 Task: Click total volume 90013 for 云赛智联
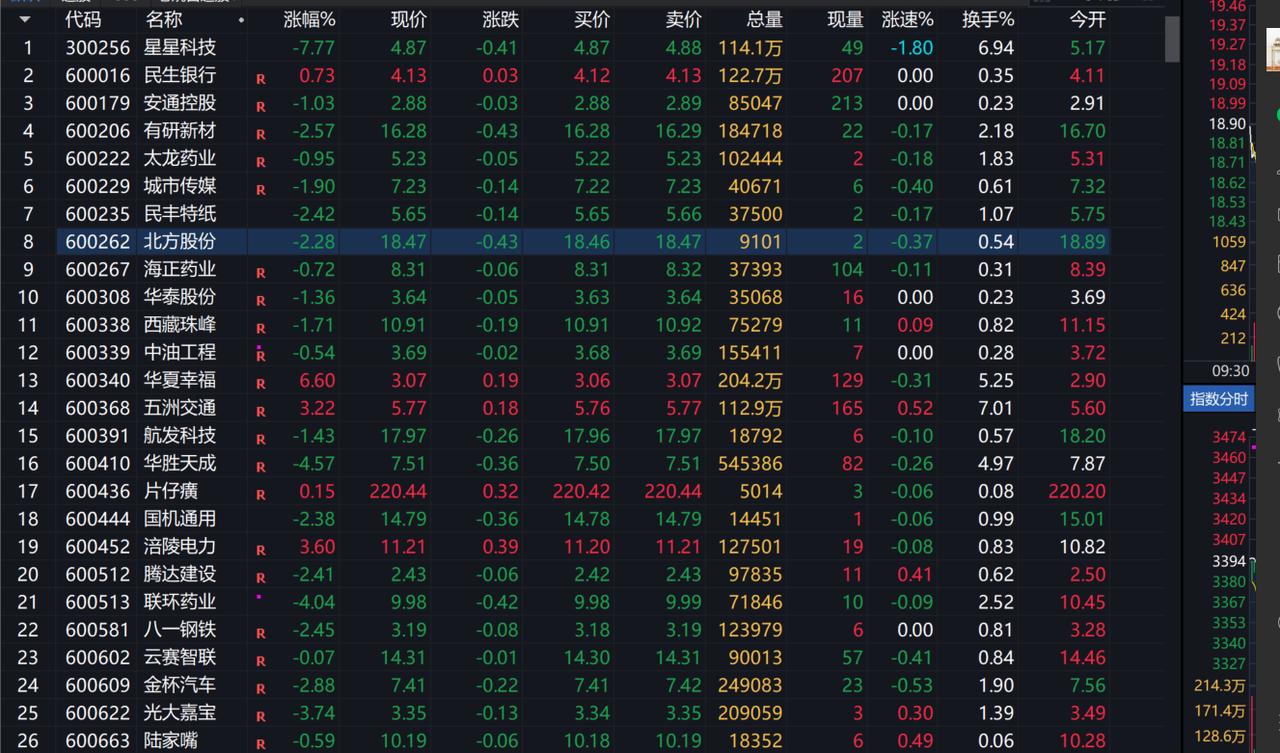756,657
